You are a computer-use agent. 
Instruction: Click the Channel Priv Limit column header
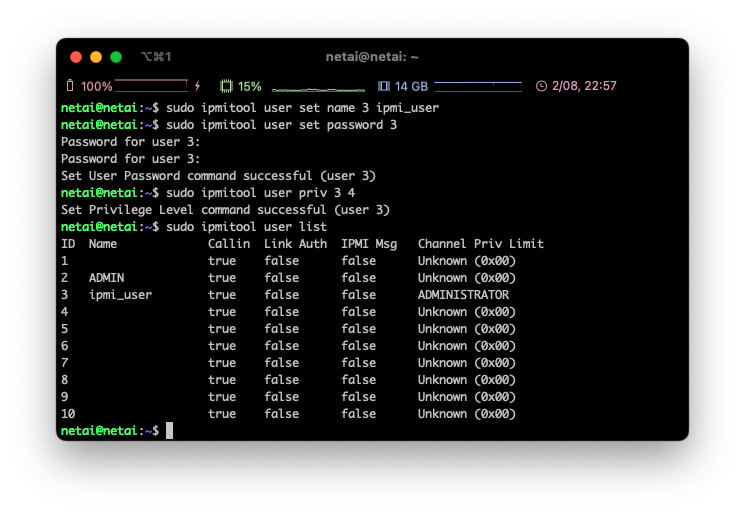[x=480, y=244]
